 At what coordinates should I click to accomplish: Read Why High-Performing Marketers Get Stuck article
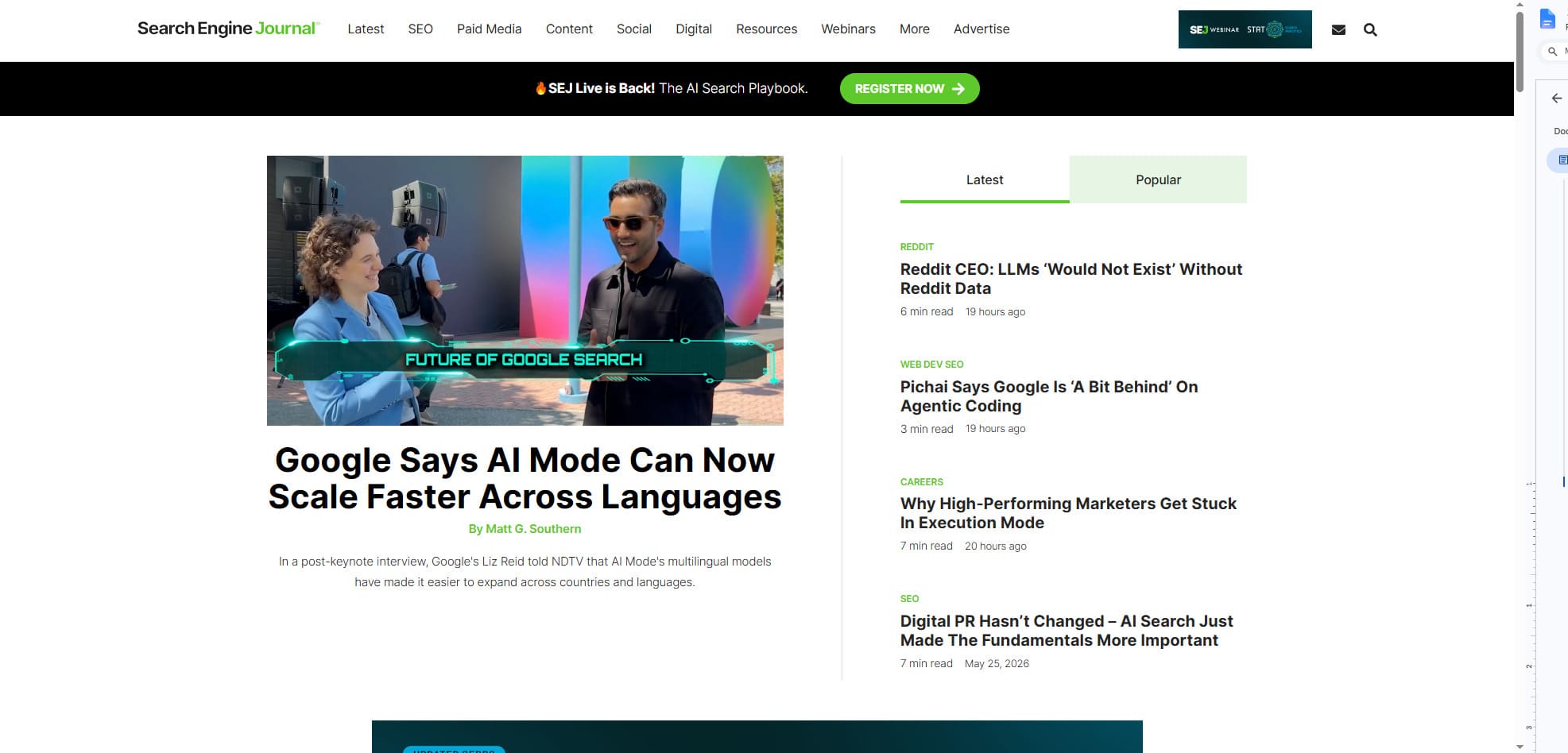coord(1069,513)
